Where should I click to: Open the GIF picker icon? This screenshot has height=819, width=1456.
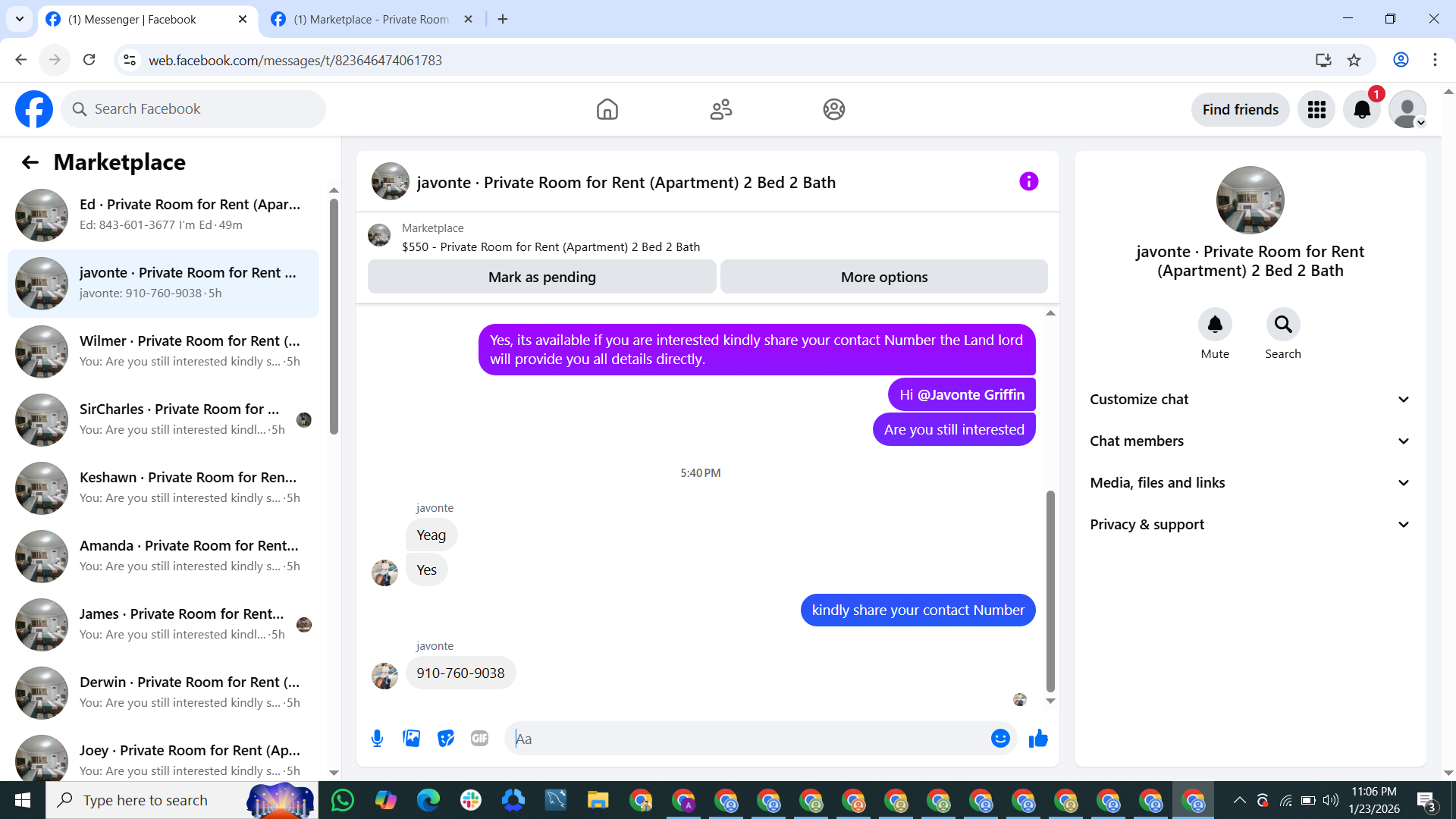click(479, 739)
